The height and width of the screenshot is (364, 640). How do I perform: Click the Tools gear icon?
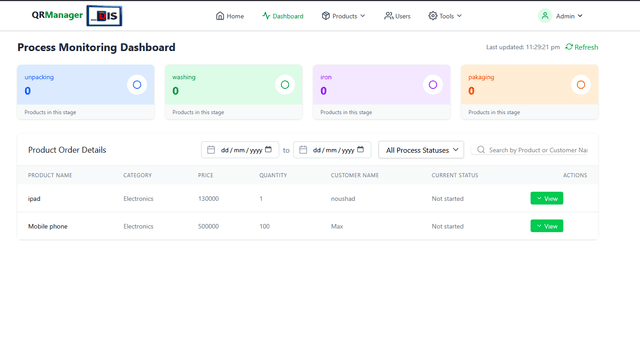(433, 16)
